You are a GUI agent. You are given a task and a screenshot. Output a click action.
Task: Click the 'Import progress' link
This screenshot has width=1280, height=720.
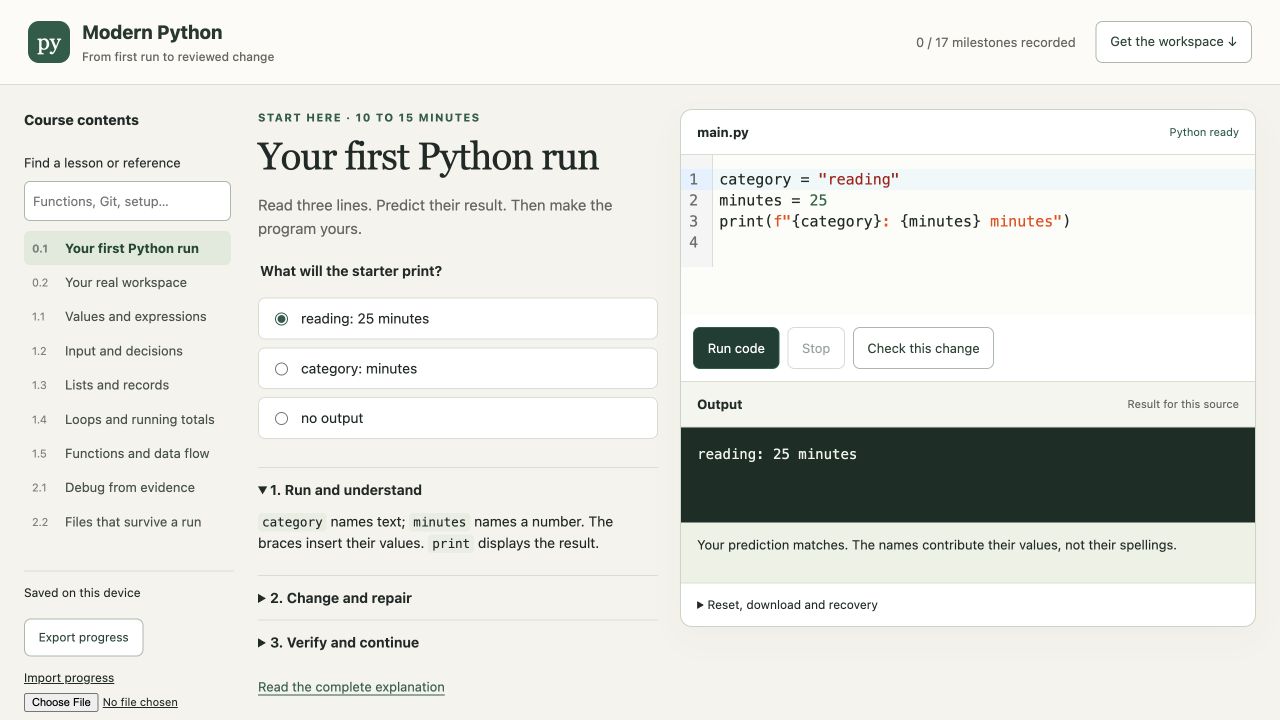[x=69, y=678]
